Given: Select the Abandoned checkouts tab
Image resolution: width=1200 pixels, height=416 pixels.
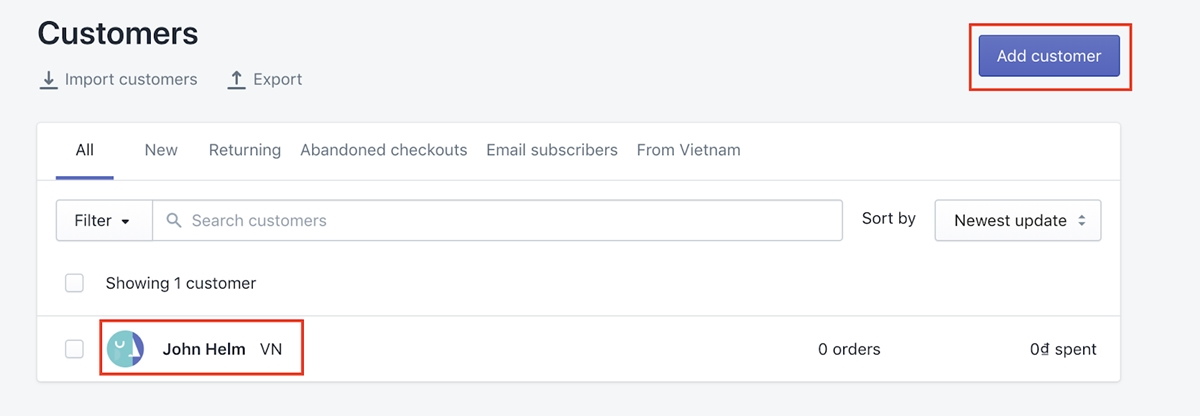Looking at the screenshot, I should tap(384, 150).
